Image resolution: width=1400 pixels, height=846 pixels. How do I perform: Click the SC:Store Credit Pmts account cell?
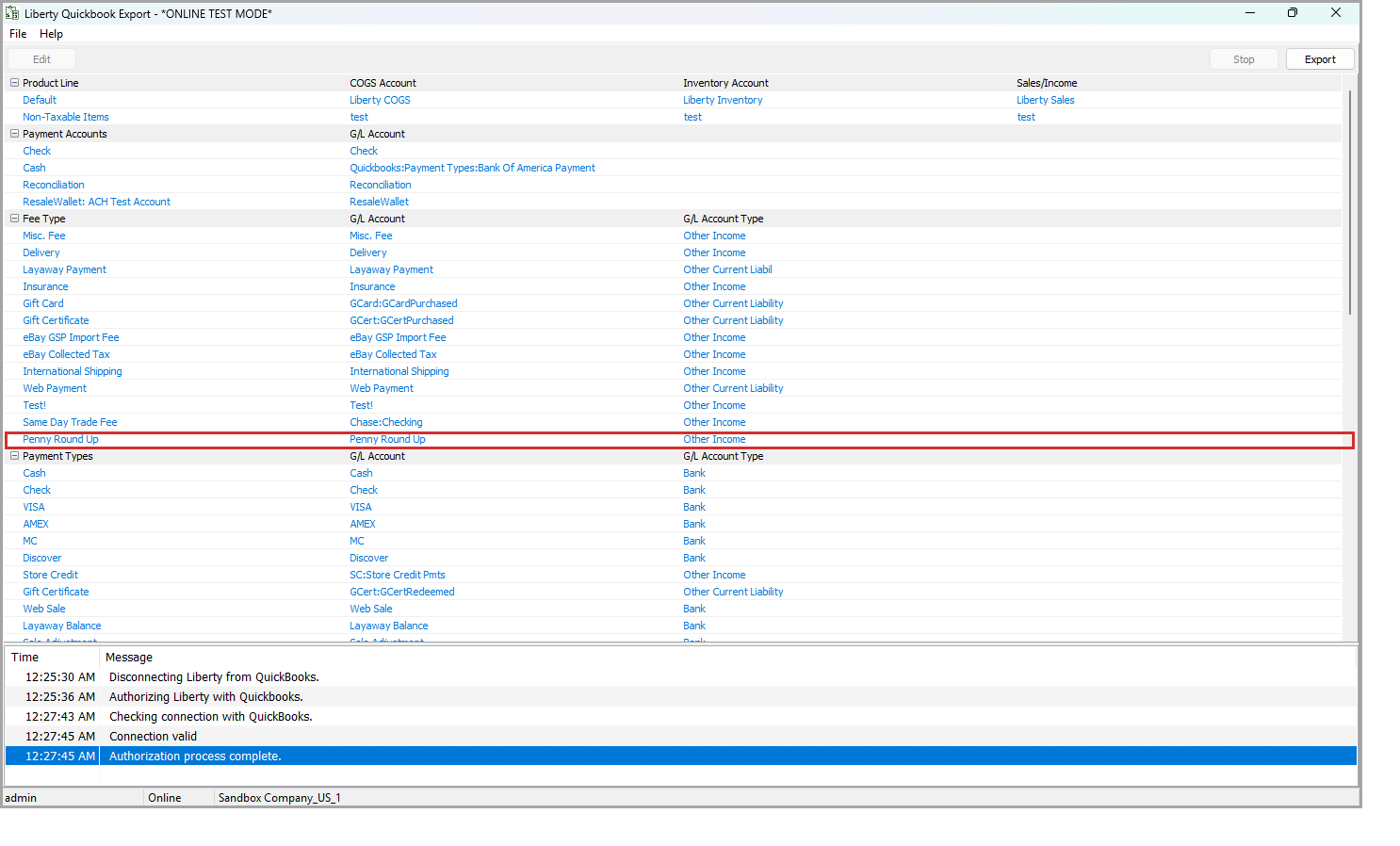pyautogui.click(x=397, y=575)
